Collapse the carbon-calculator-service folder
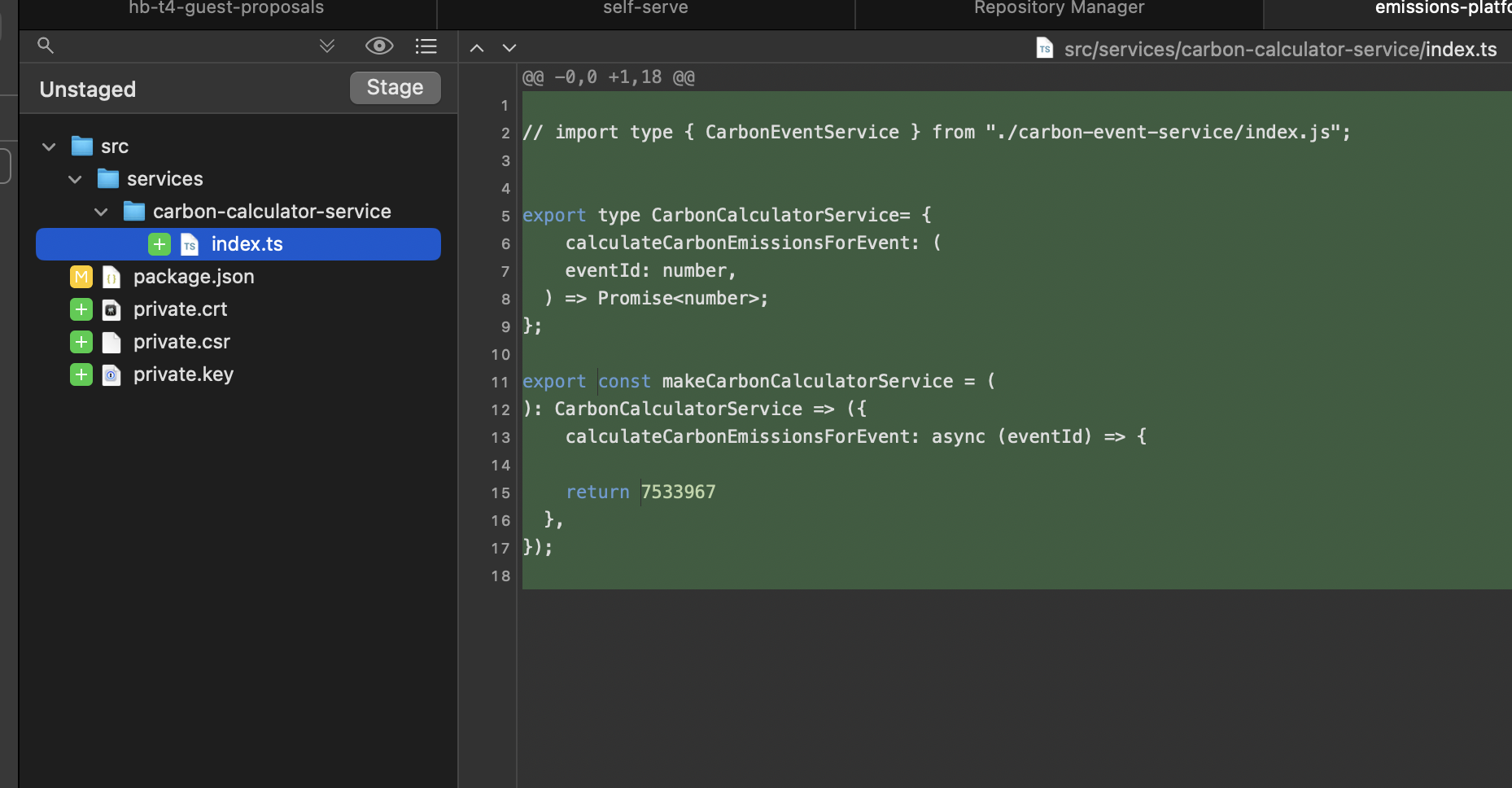Image resolution: width=1512 pixels, height=788 pixels. tap(101, 212)
